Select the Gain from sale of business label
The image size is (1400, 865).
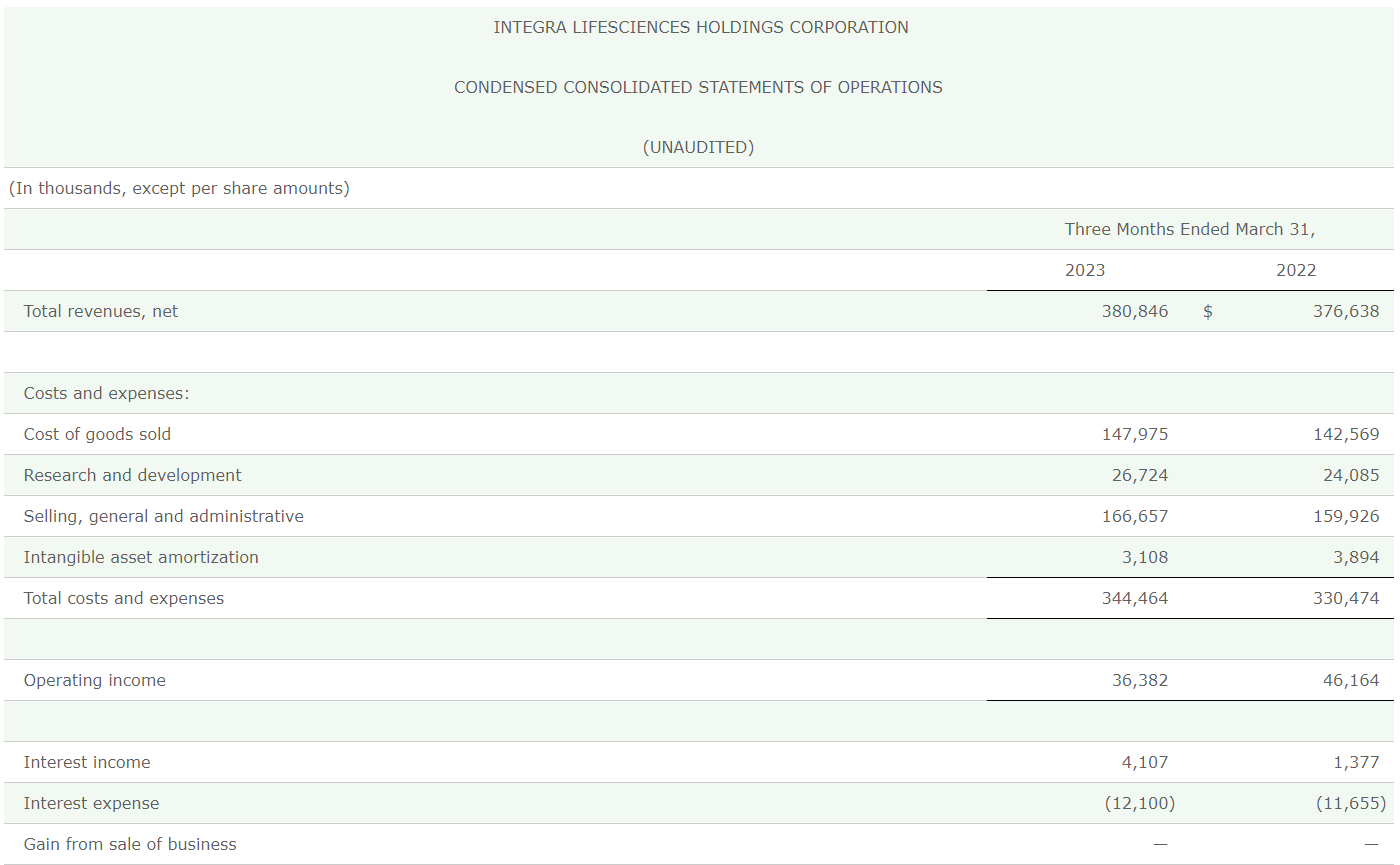130,844
